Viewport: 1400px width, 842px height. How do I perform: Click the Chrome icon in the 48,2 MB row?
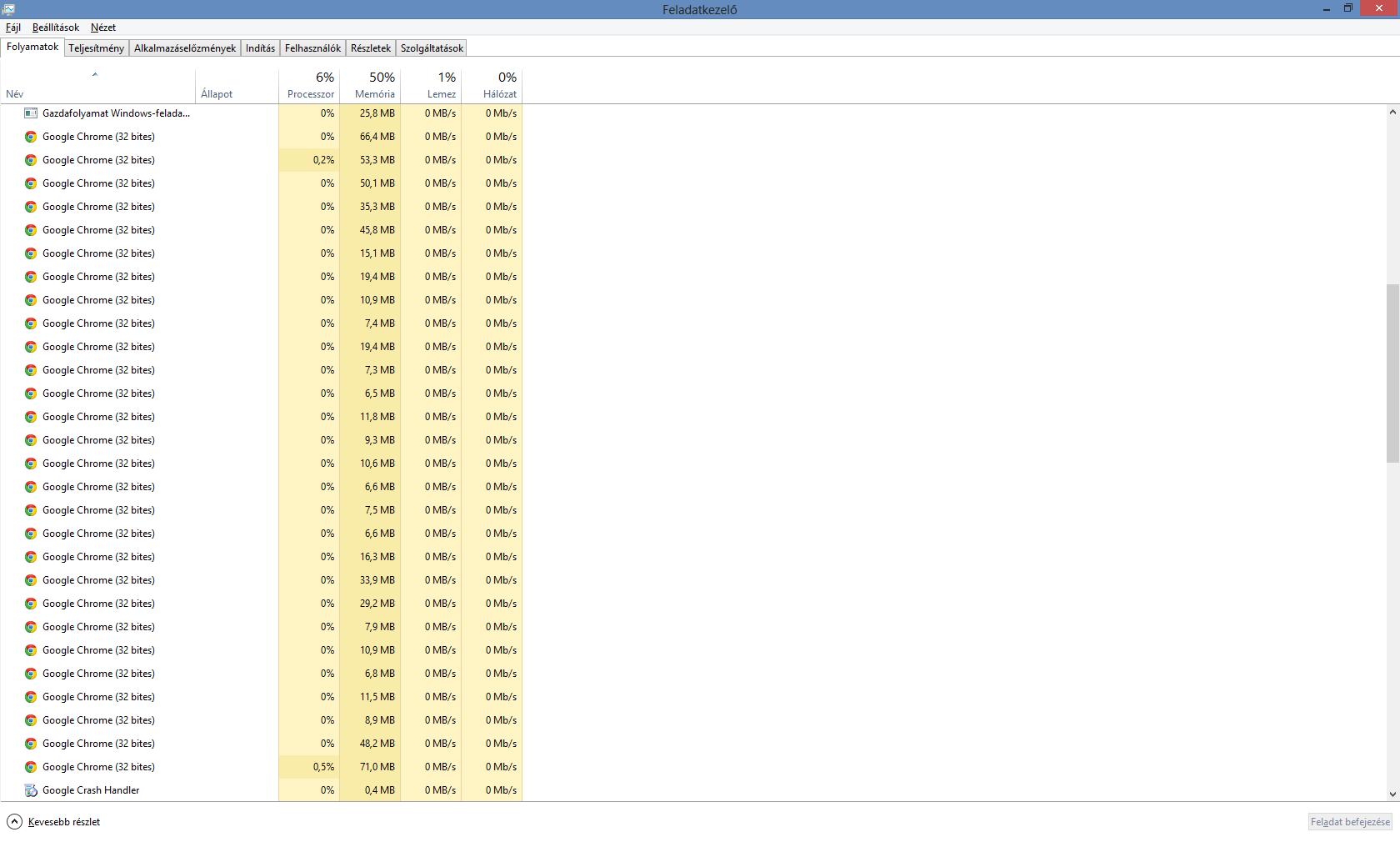(x=31, y=744)
